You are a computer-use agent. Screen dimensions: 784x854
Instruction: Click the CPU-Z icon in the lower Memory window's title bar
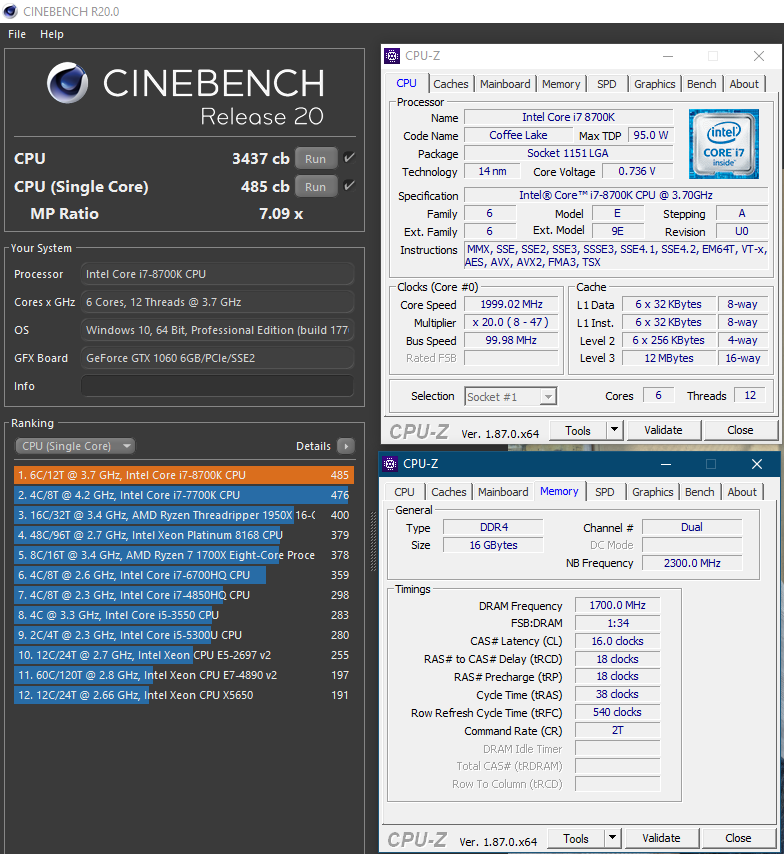[390, 463]
